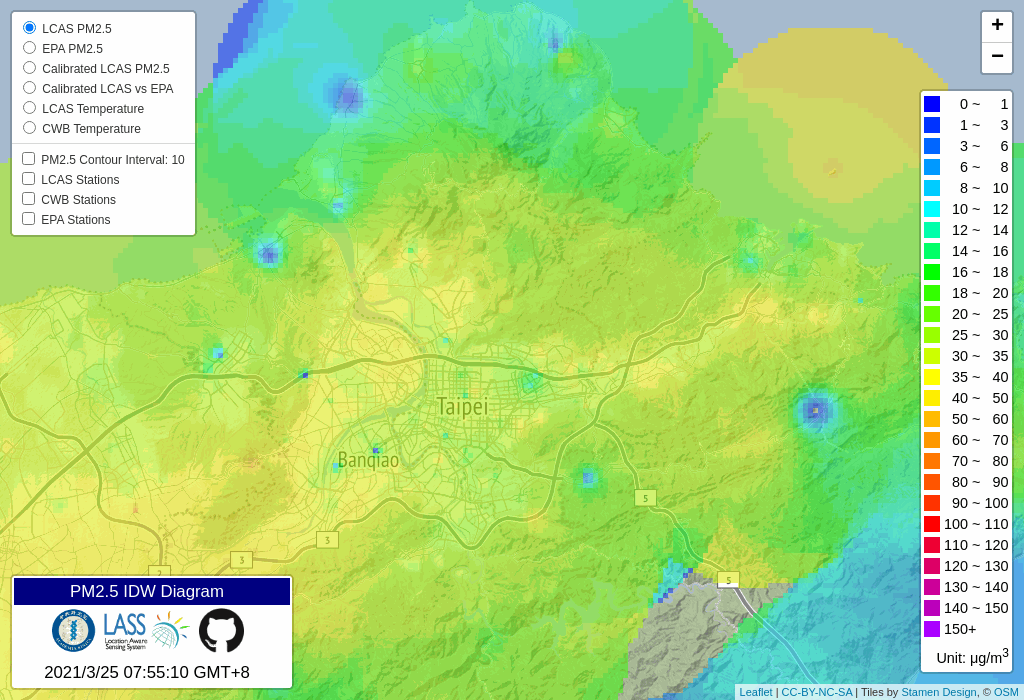This screenshot has width=1024, height=700.
Task: Click the purple 150+ legend swatch
Action: coord(932,629)
